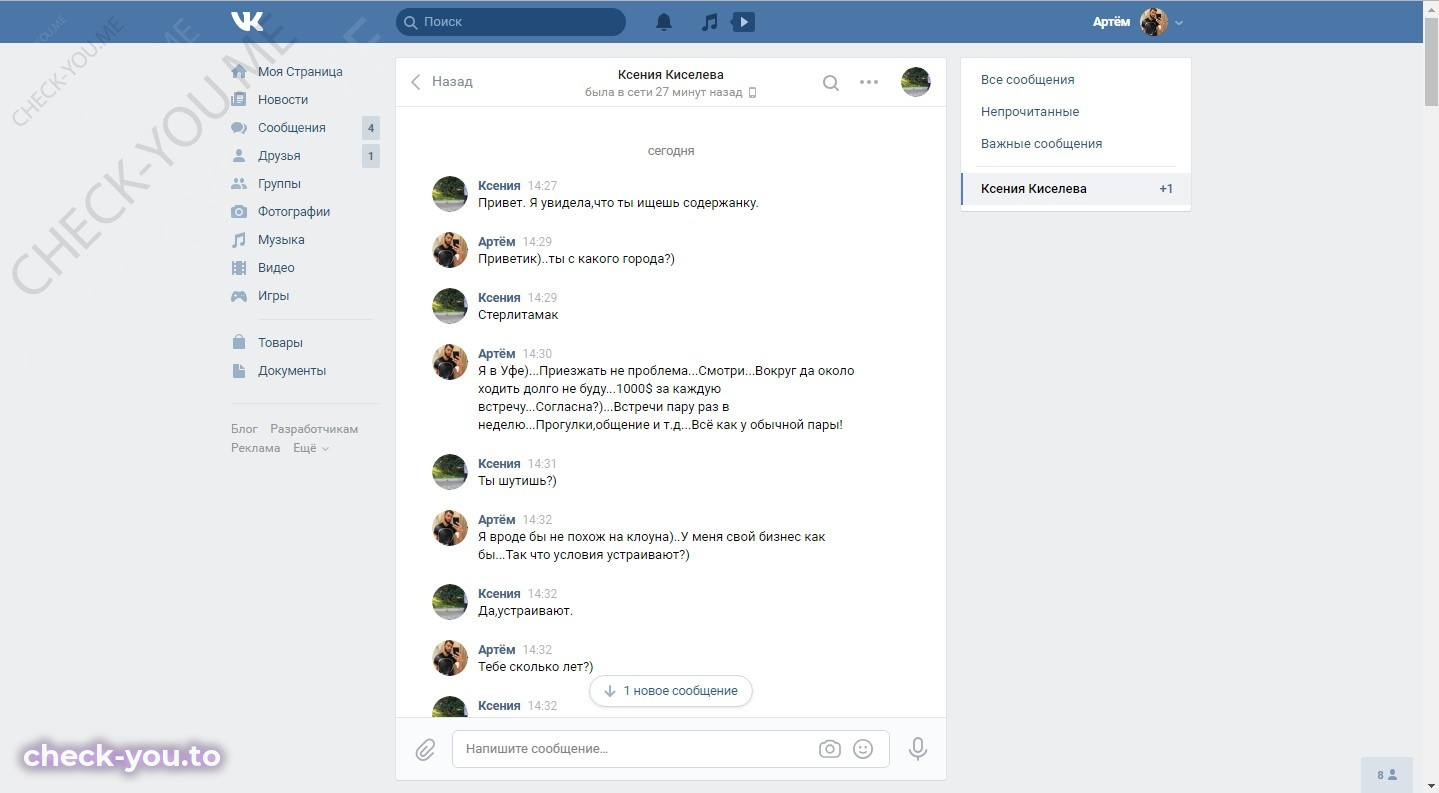Click Артём's avatar beside the 14:30 message

click(450, 362)
